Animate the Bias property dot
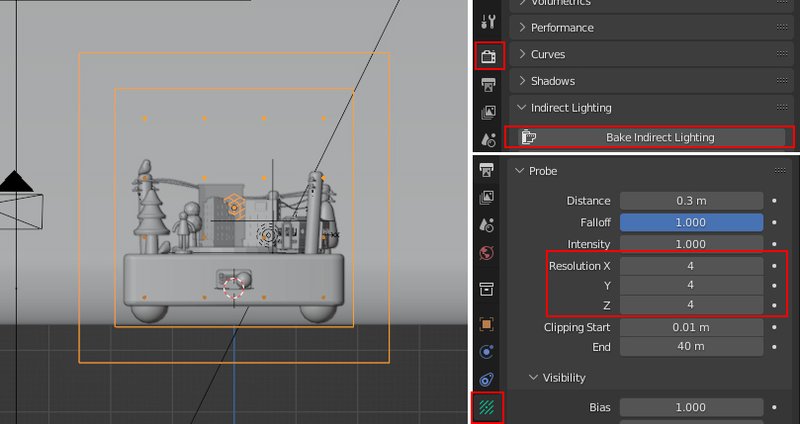 [774, 407]
